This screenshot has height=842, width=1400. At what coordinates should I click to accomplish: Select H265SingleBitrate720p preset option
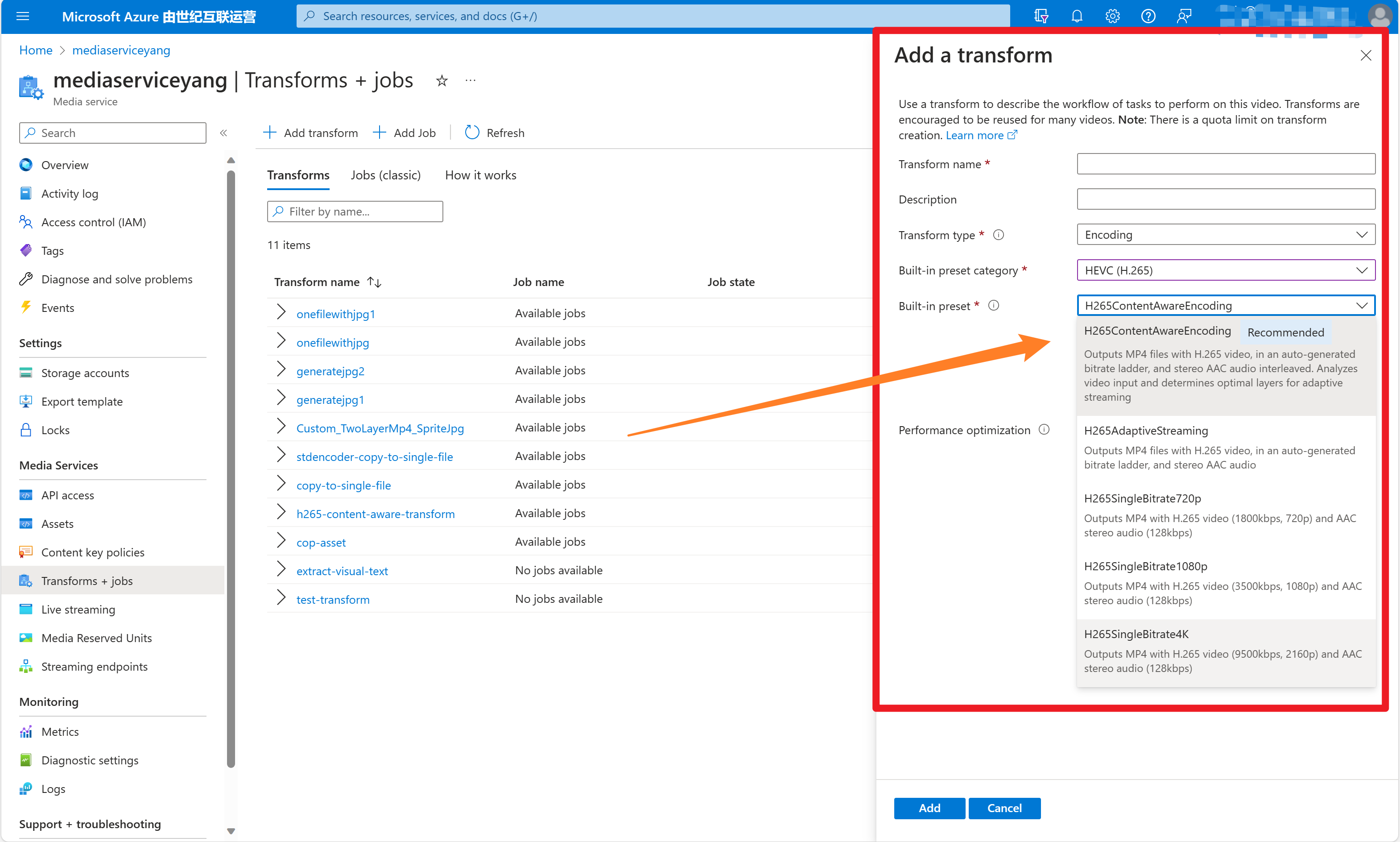coord(1142,498)
